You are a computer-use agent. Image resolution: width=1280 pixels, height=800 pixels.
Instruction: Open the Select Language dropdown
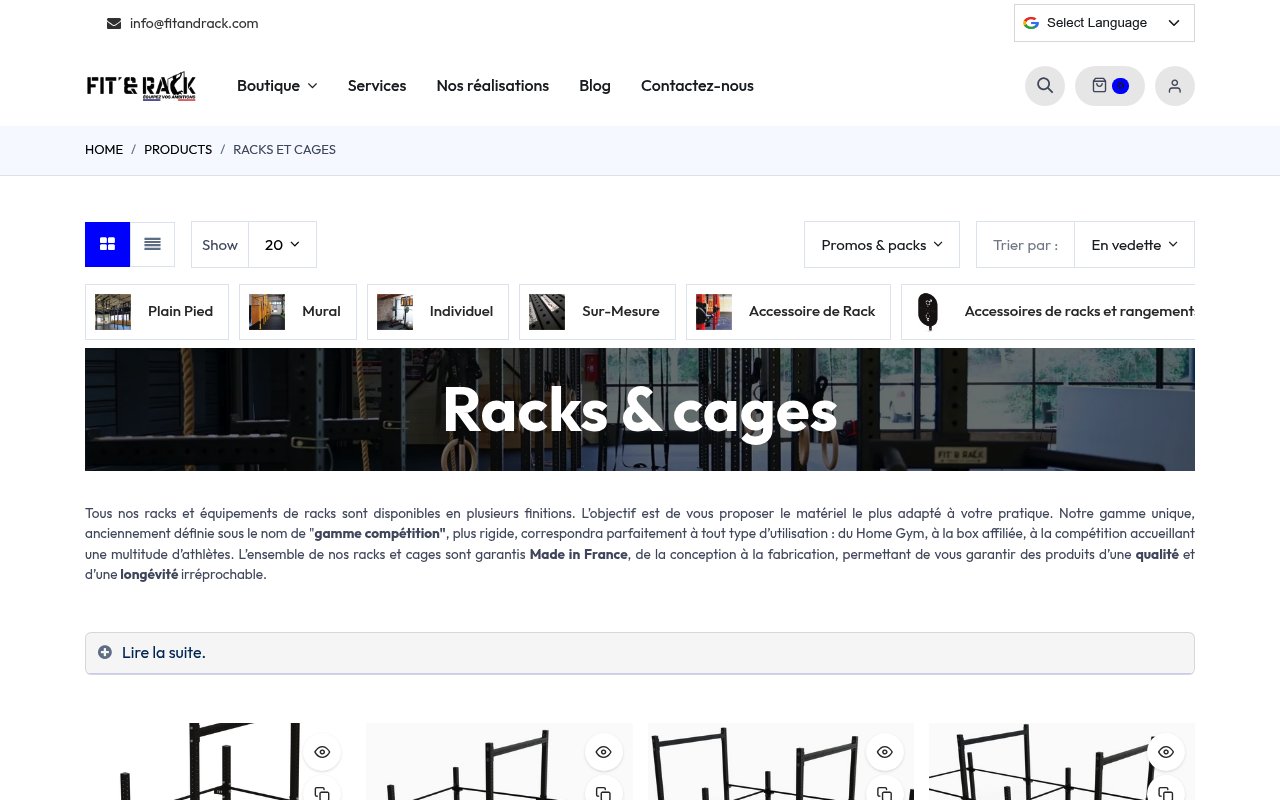pos(1104,23)
